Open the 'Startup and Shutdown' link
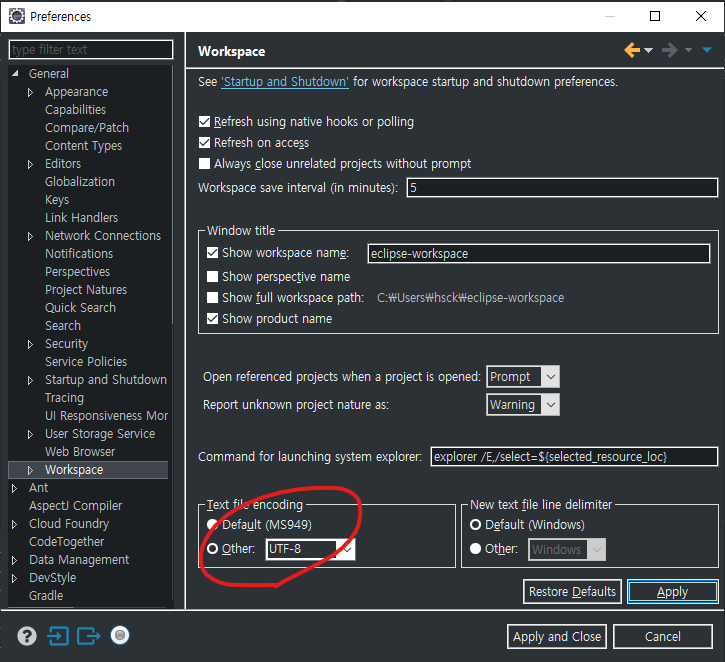The height and width of the screenshot is (662, 725). pos(285,82)
